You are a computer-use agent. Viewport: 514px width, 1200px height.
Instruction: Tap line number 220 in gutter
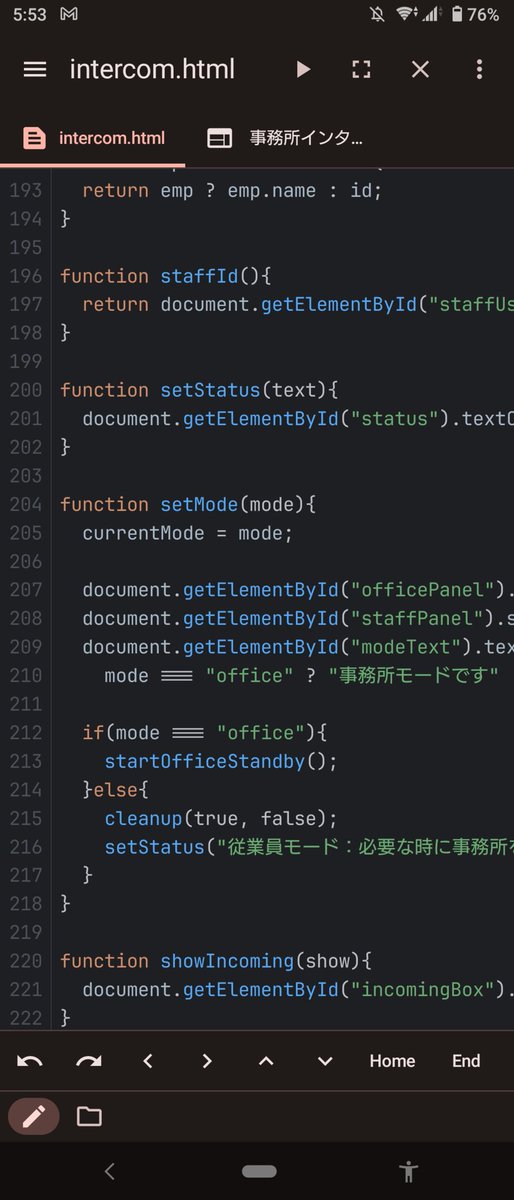click(x=26, y=960)
